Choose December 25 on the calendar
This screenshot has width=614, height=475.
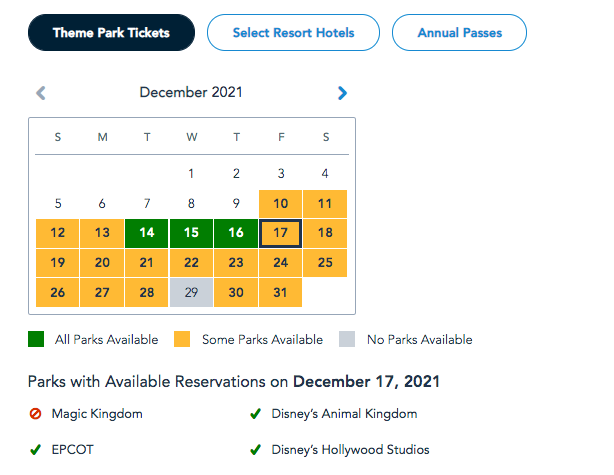pyautogui.click(x=325, y=263)
